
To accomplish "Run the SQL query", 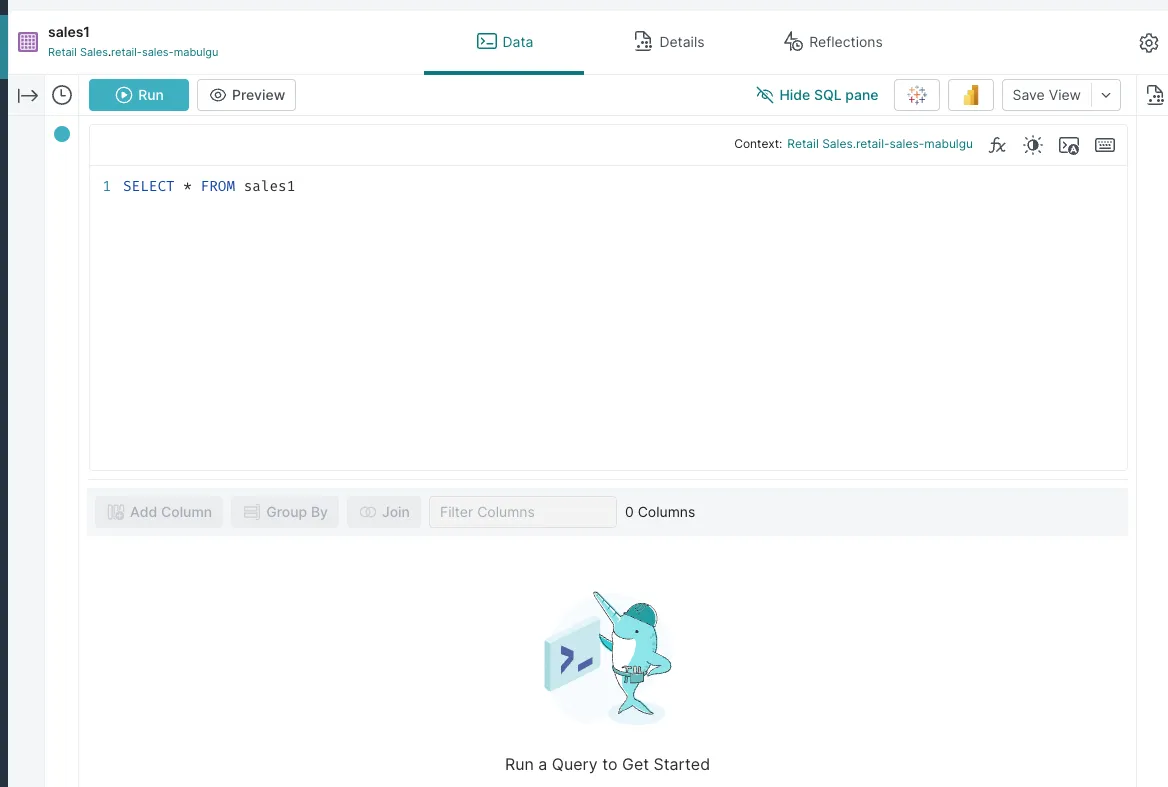I will tap(138, 94).
